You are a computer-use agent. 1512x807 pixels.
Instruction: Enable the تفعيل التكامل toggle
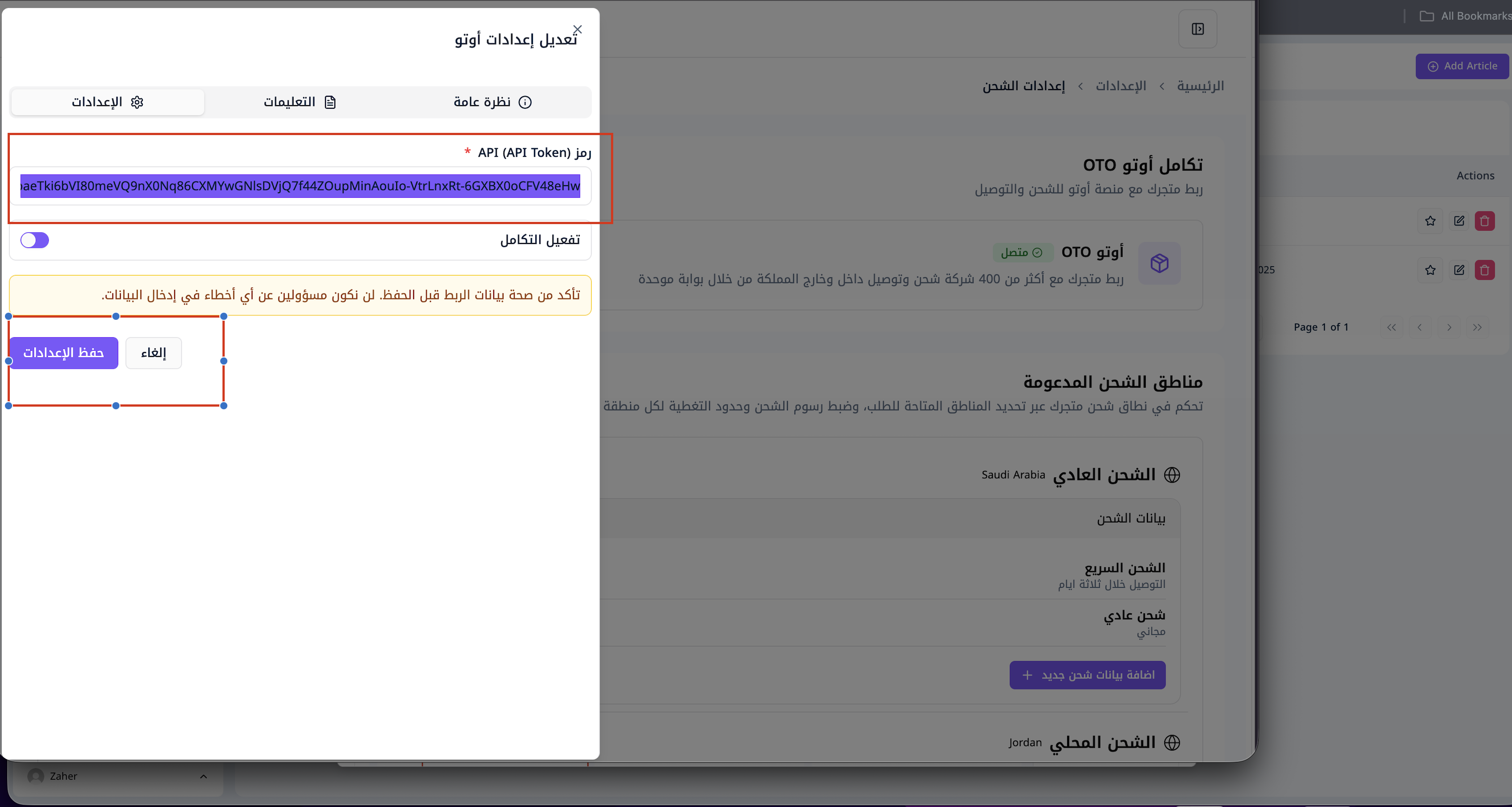click(x=34, y=241)
